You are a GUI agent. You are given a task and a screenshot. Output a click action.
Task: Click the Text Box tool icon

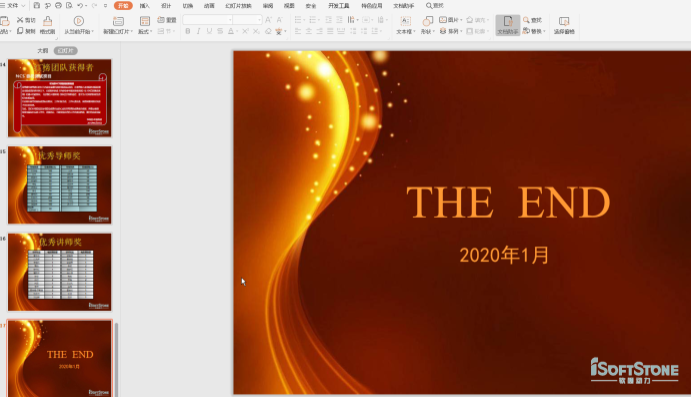click(x=405, y=21)
